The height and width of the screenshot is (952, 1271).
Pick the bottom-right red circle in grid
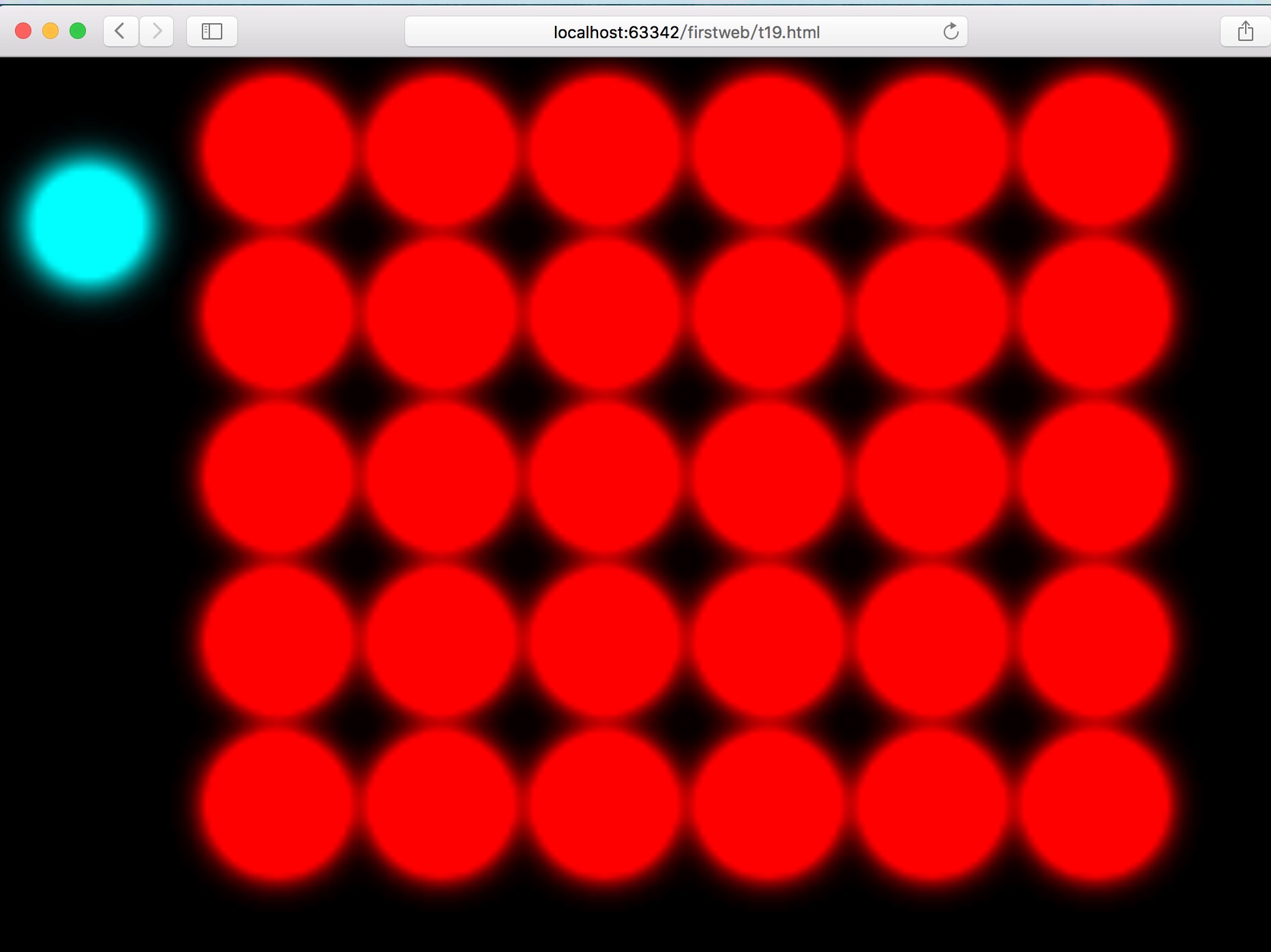point(1096,805)
